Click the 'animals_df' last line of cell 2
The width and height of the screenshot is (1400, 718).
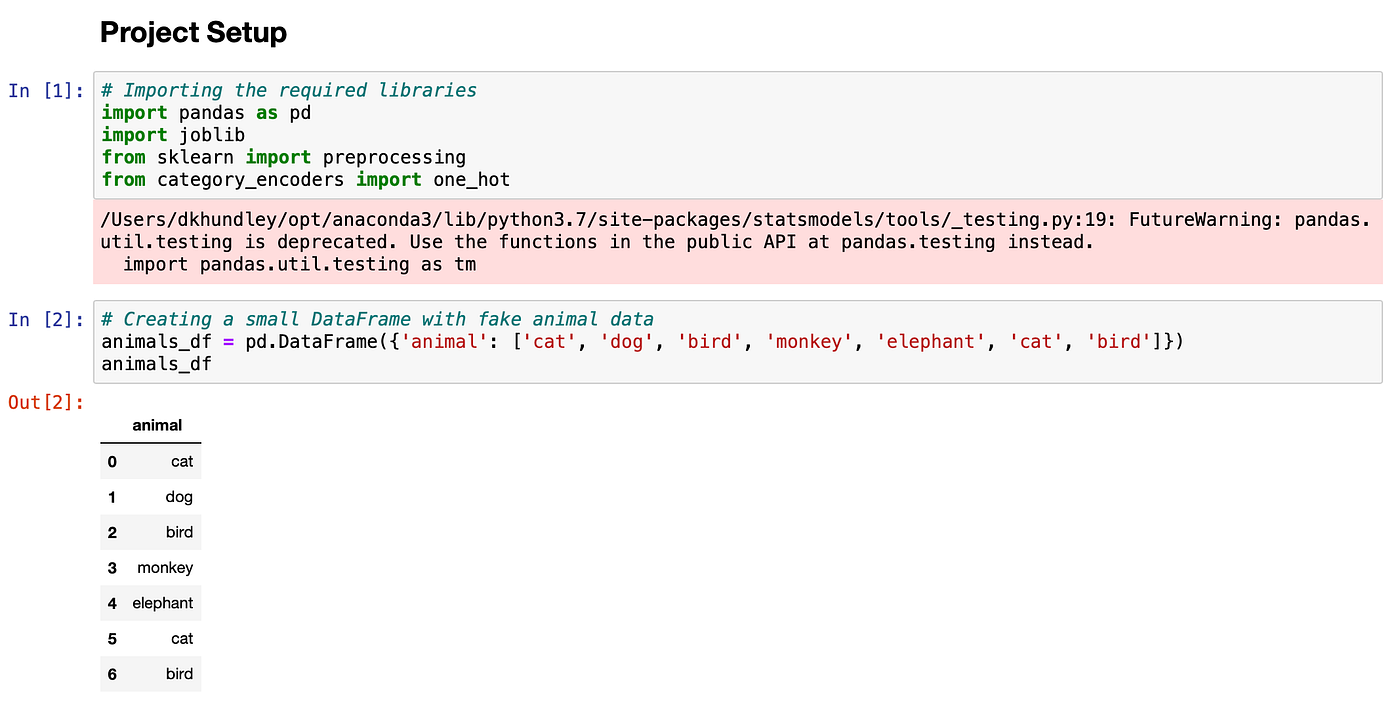pyautogui.click(x=157, y=364)
